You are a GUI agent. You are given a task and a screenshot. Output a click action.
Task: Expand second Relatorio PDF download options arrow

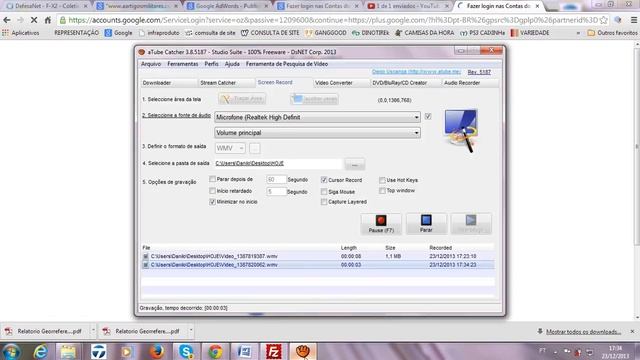tap(191, 330)
